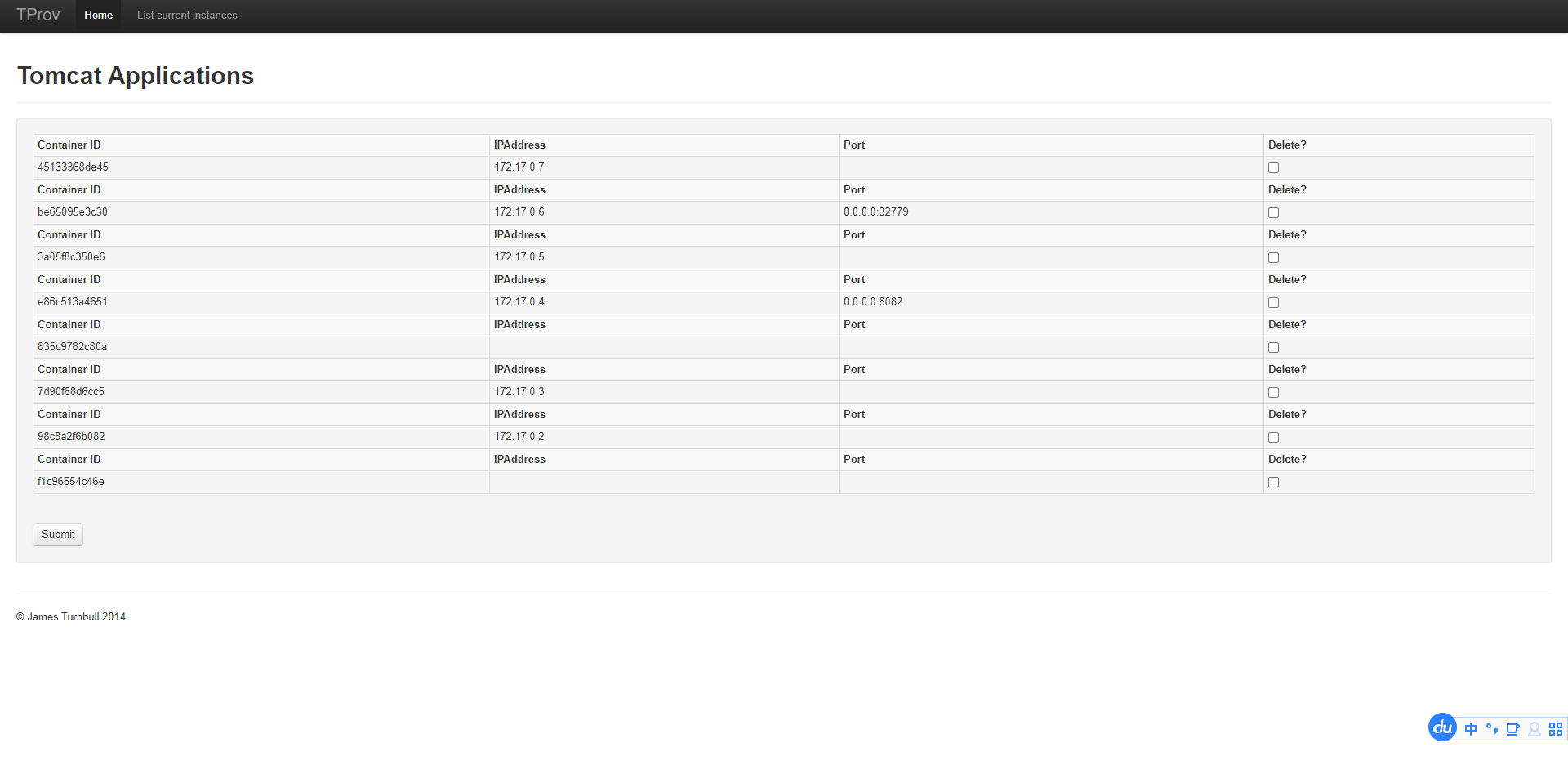This screenshot has height=765, width=1568.
Task: Click IP address 172.17.0.5
Action: pos(519,257)
